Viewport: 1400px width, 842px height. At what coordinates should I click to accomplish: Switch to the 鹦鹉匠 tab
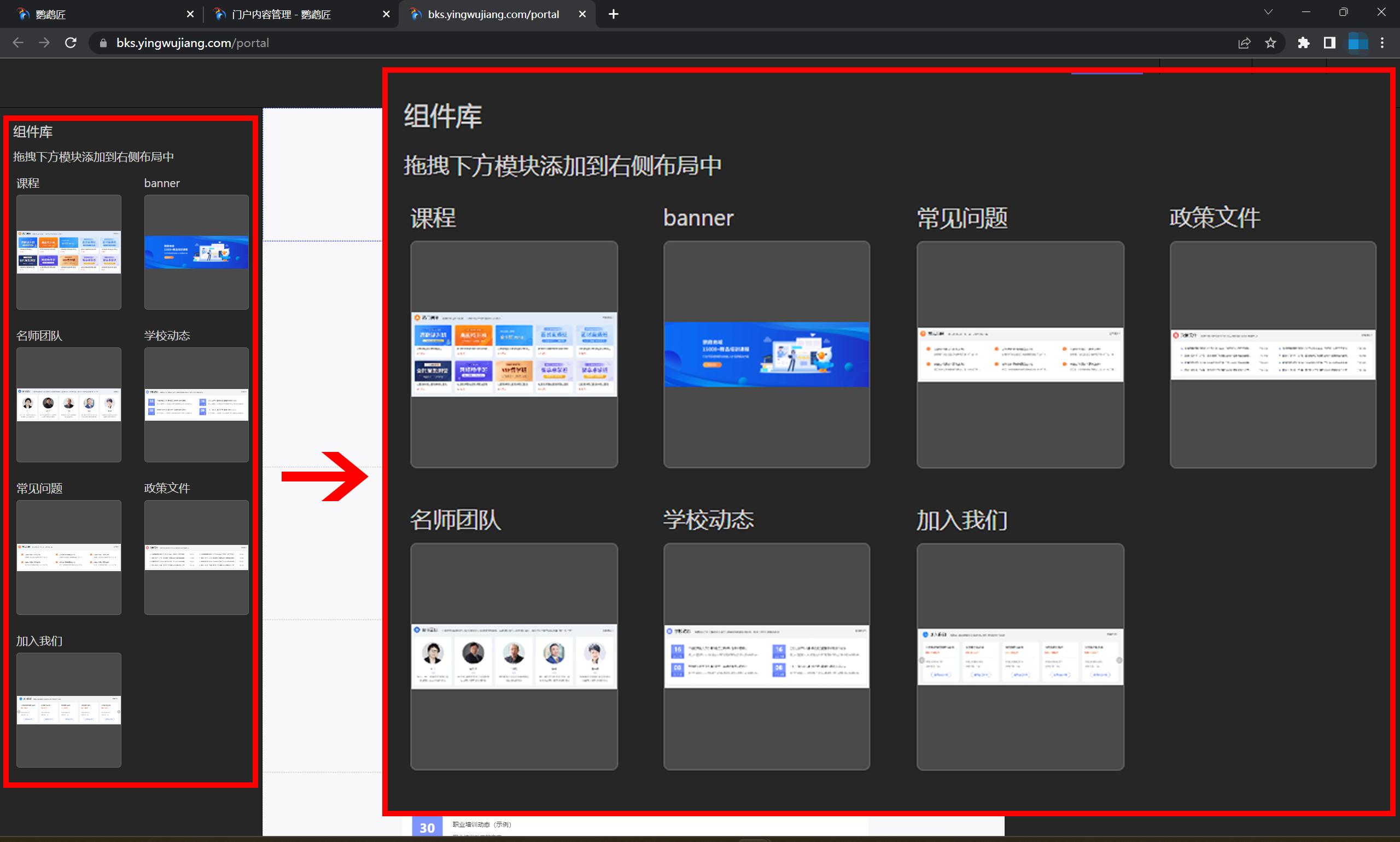click(85, 14)
